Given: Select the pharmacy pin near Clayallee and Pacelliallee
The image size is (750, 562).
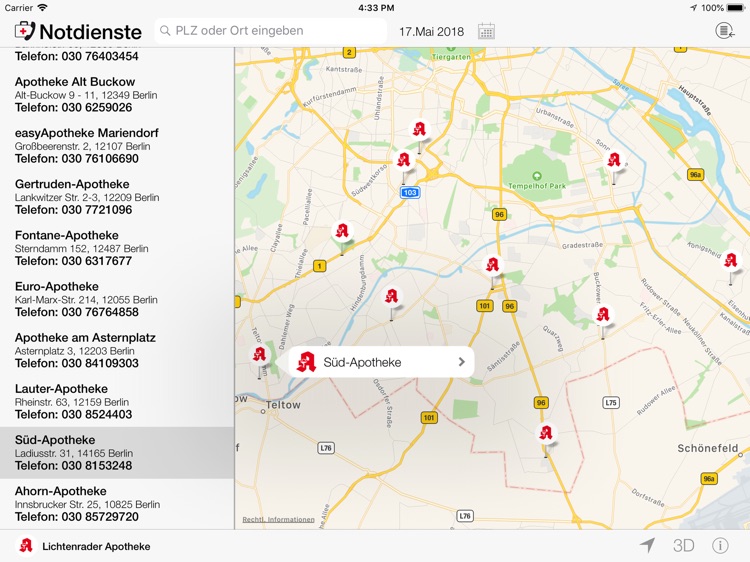Looking at the screenshot, I should (342, 231).
